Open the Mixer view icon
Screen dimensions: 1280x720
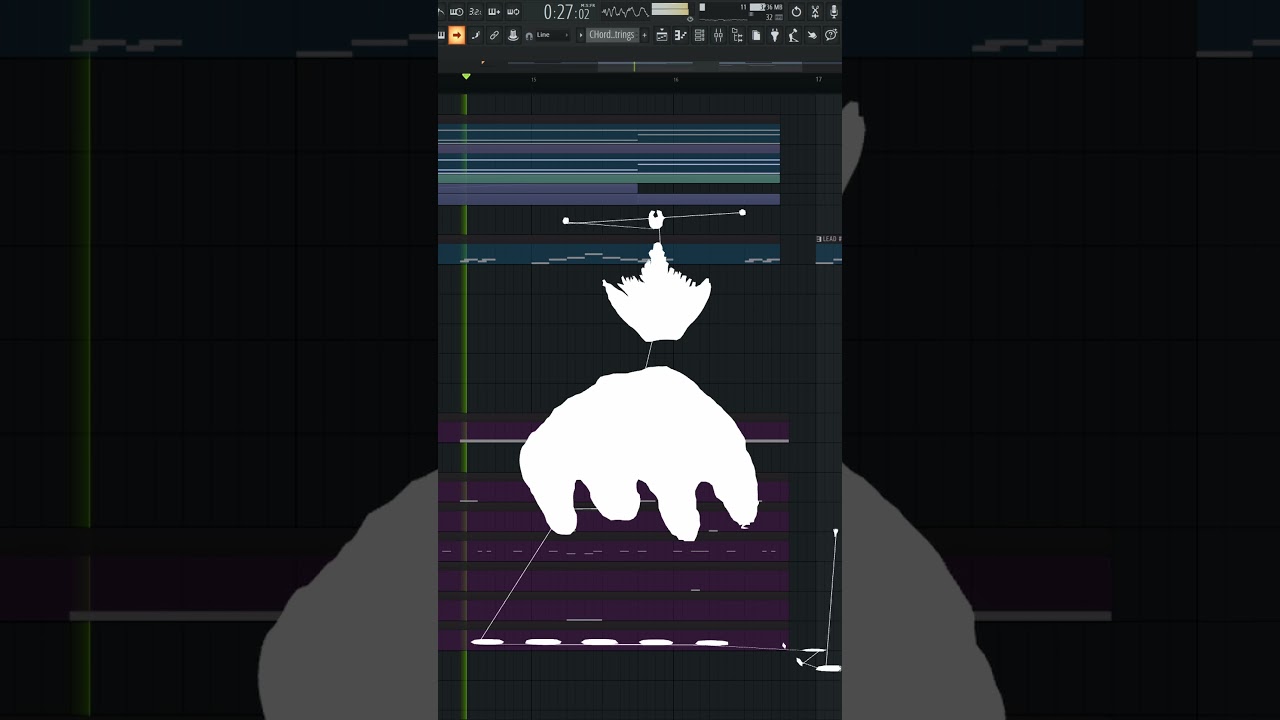(718, 35)
